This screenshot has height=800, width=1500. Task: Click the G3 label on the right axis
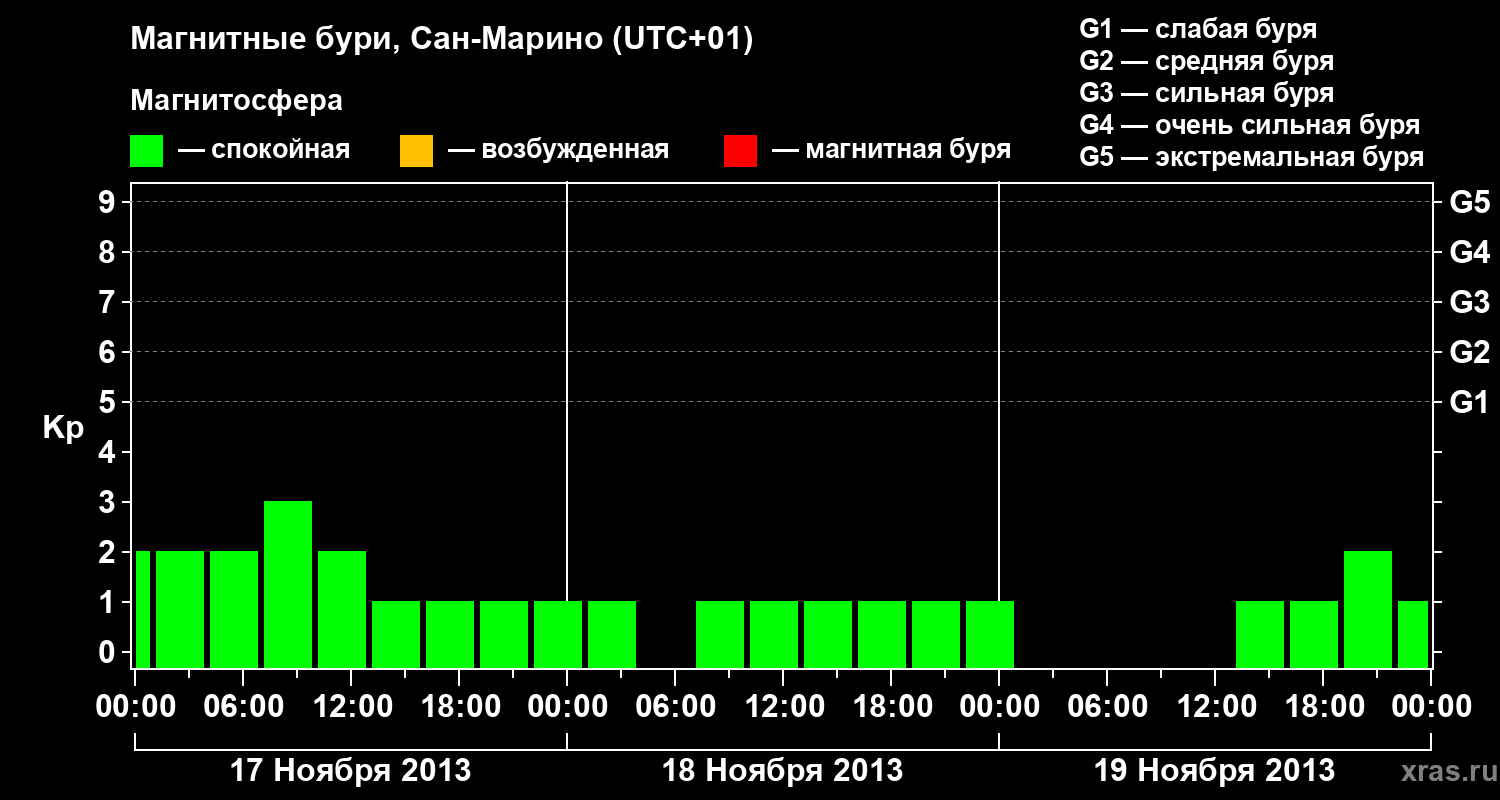coord(1470,302)
